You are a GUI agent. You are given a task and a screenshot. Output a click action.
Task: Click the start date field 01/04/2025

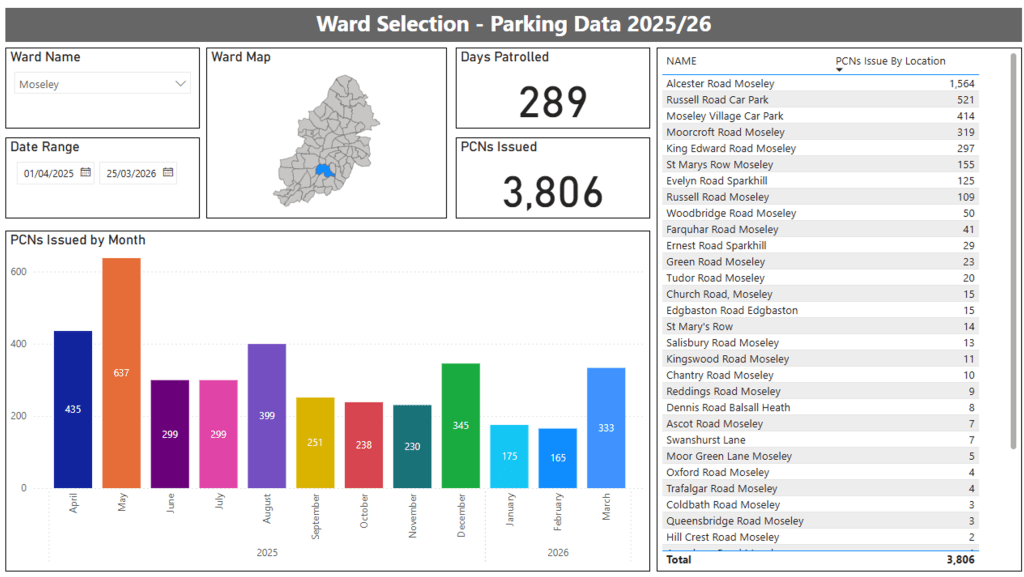click(x=48, y=173)
